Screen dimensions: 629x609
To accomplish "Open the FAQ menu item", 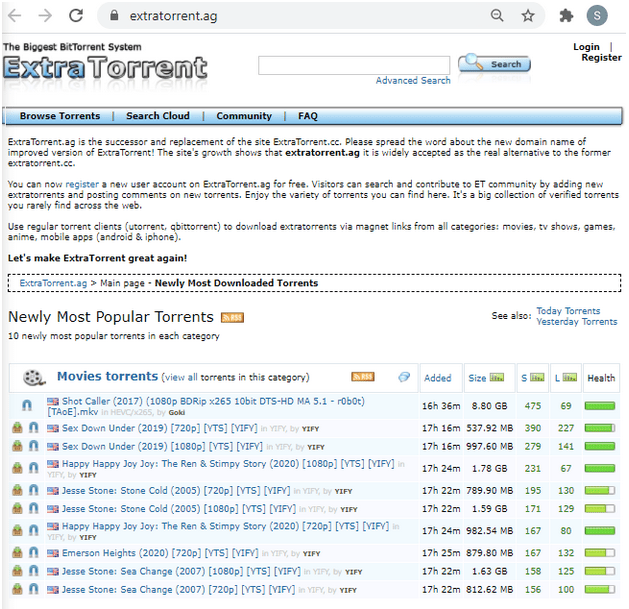I will tap(308, 116).
